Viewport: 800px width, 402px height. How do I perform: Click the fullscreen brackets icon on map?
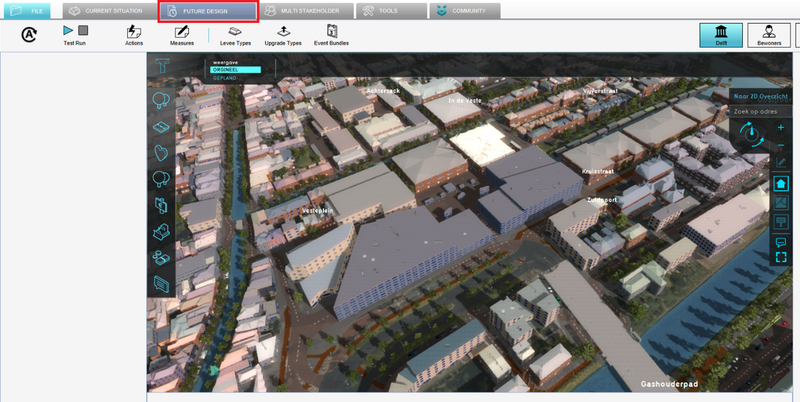click(x=781, y=257)
